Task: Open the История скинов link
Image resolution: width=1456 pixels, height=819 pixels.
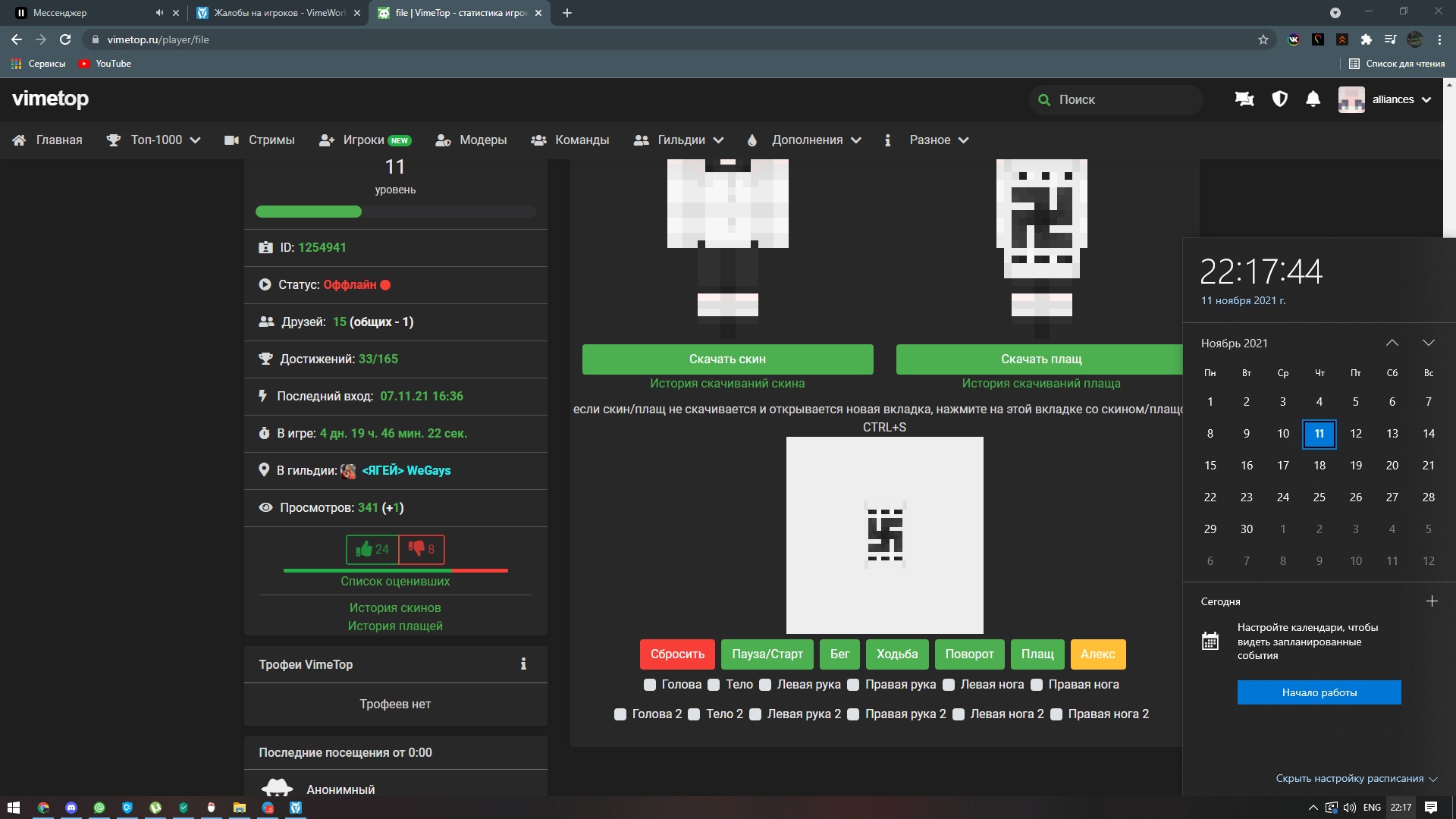Action: [395, 608]
